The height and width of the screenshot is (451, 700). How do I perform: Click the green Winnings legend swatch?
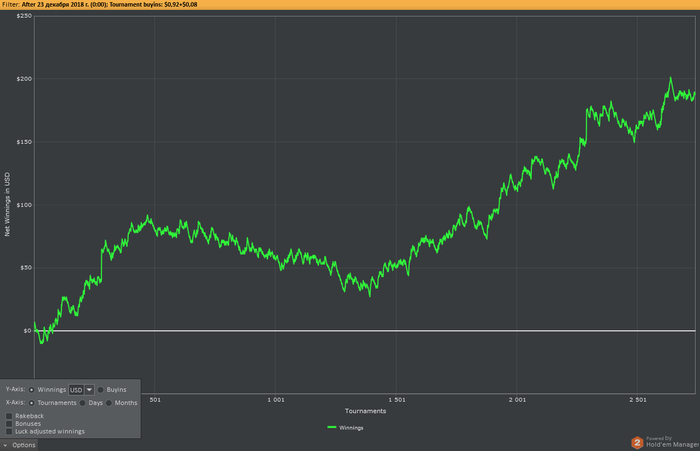[x=332, y=427]
